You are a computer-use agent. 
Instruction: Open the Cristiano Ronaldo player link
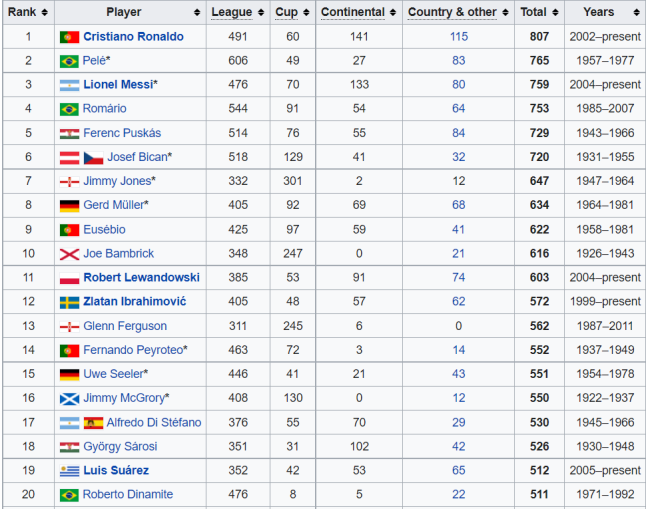tap(133, 36)
